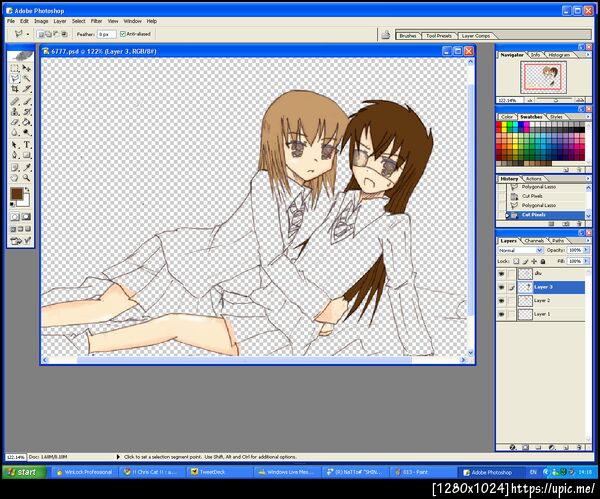Select the Eraser tool
The width and height of the screenshot is (600, 499).
point(15,122)
